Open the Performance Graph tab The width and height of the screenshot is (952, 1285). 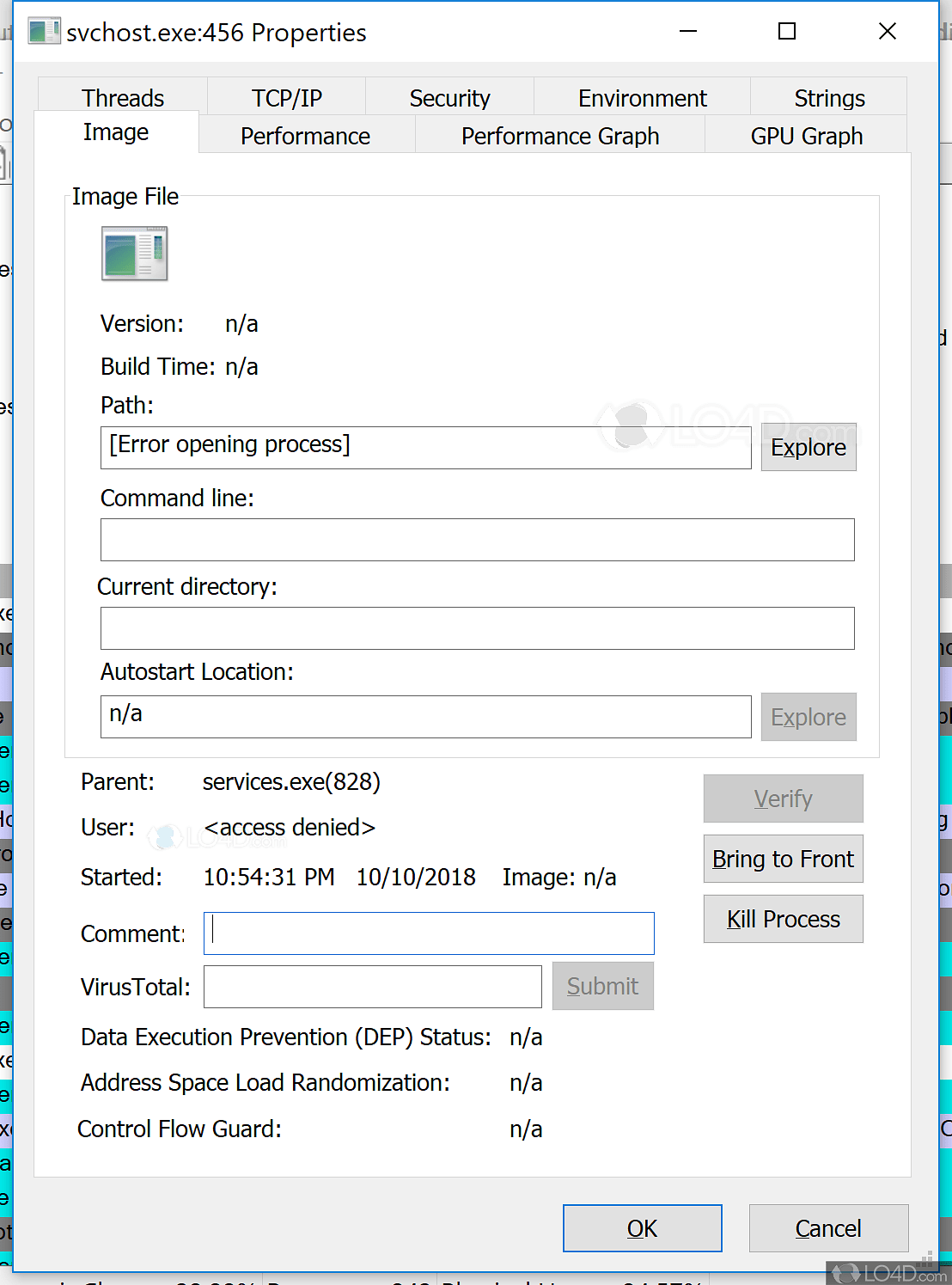(559, 135)
